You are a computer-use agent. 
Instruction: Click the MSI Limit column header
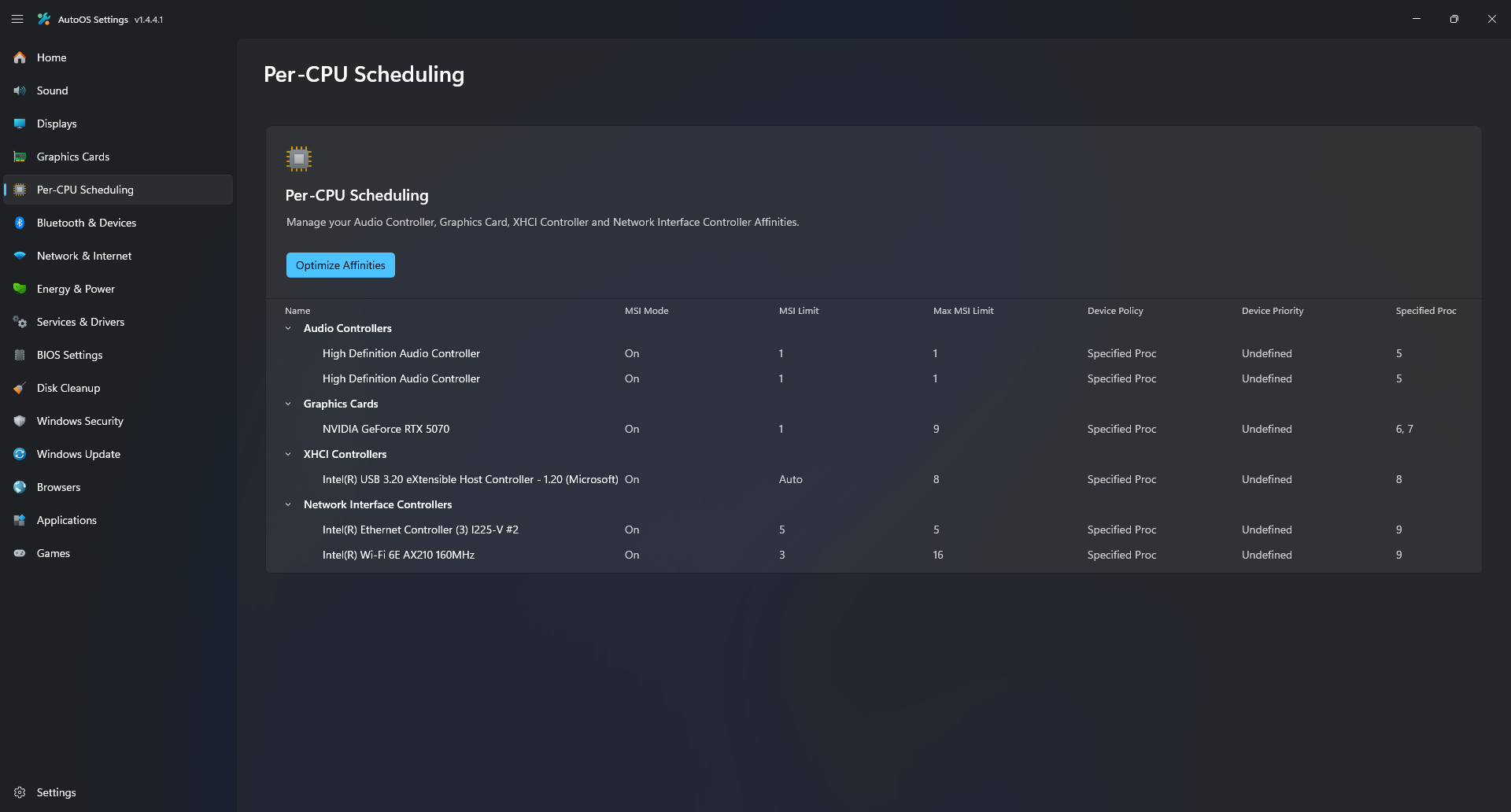799,311
